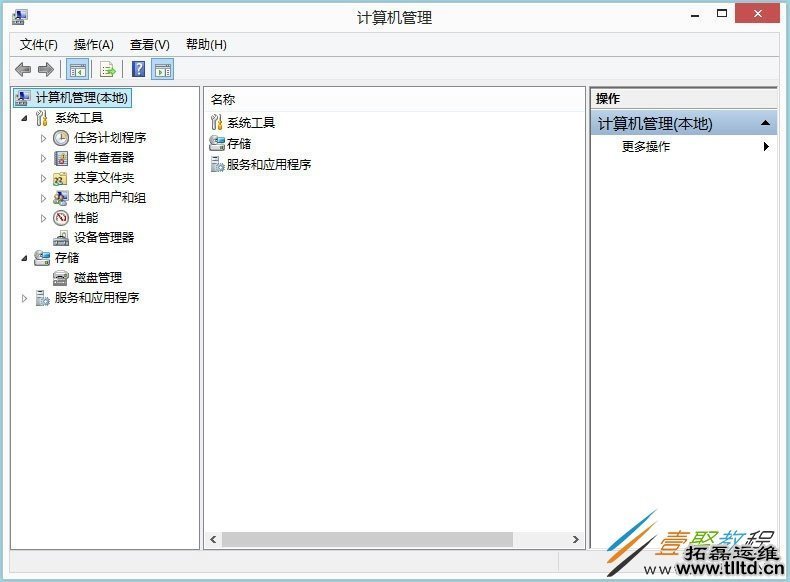
Task: Open the 操作(A) menu
Action: 94,45
